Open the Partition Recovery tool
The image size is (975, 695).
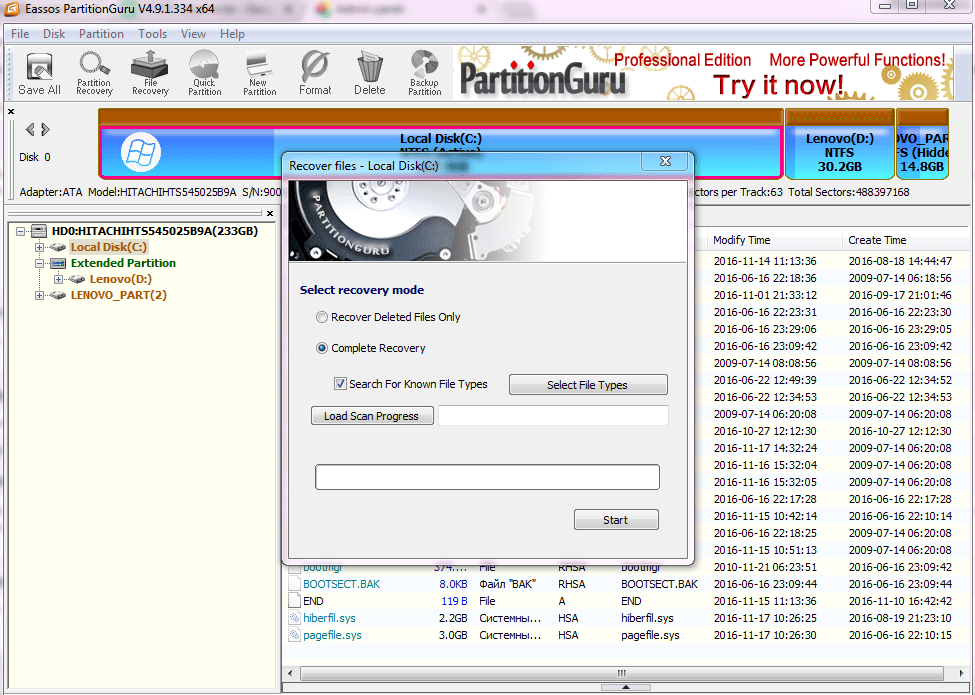click(94, 73)
